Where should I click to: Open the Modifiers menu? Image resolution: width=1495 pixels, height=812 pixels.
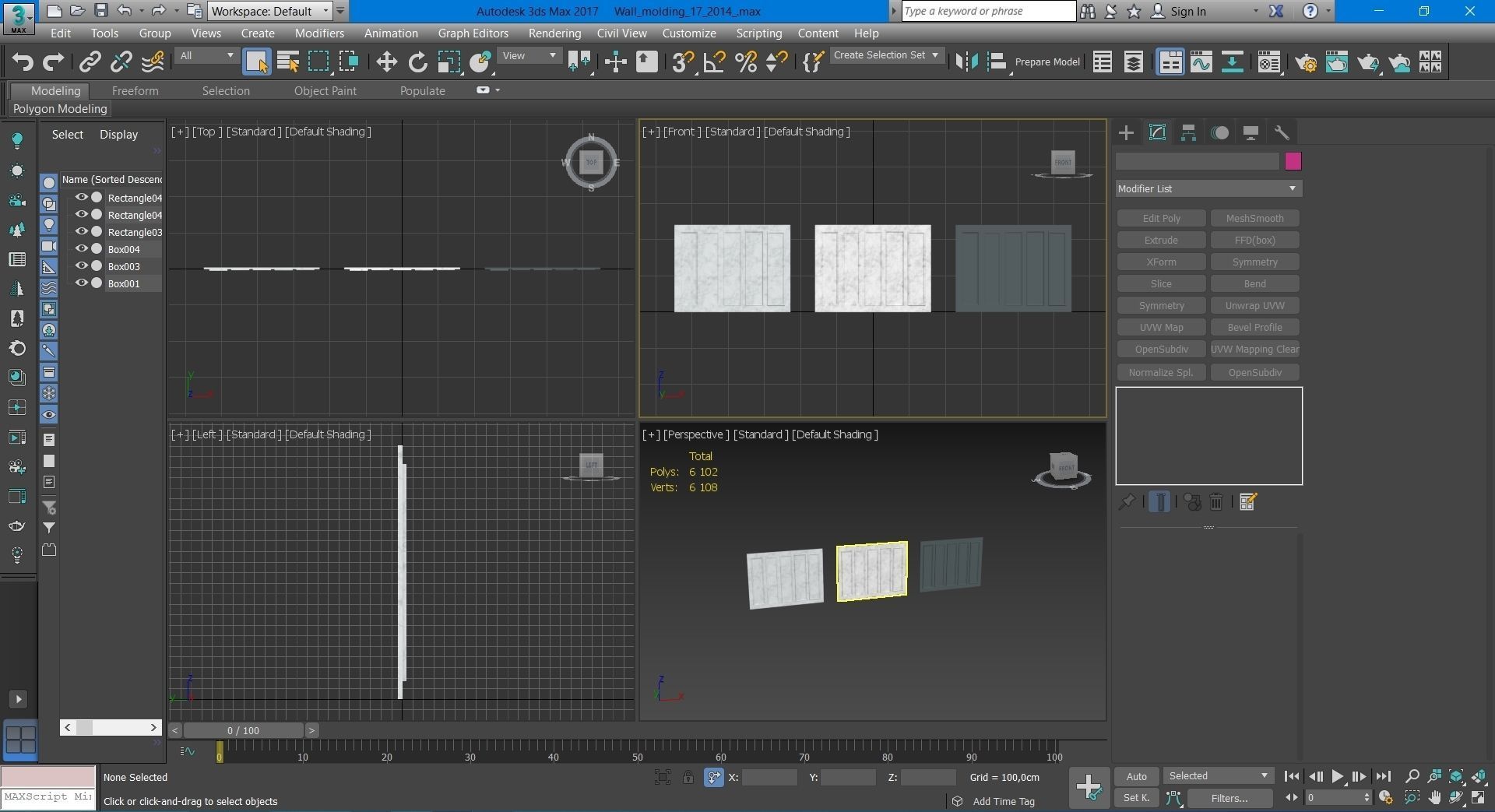pos(319,33)
